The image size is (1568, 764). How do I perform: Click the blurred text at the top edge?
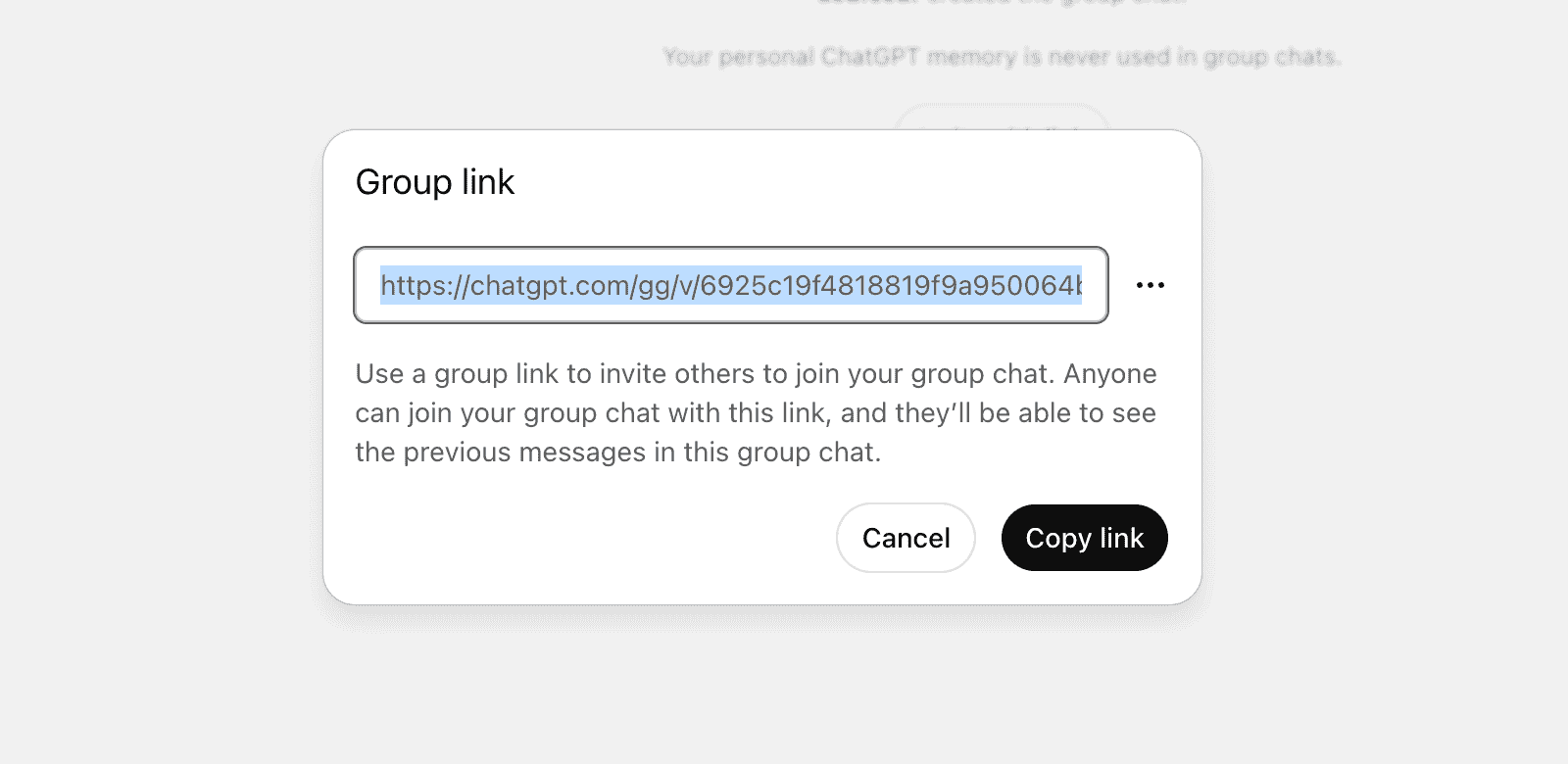[x=1001, y=3]
